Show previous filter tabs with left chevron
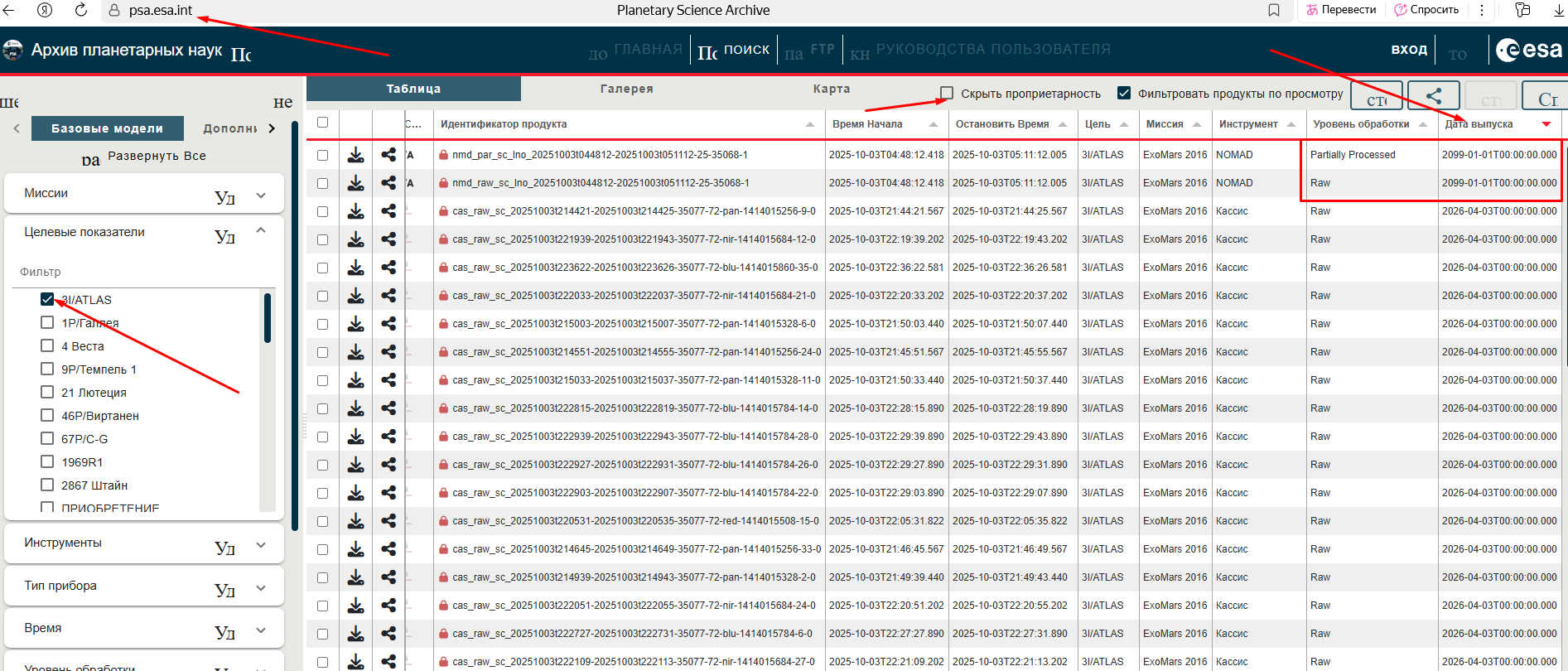1568x671 pixels. click(17, 128)
